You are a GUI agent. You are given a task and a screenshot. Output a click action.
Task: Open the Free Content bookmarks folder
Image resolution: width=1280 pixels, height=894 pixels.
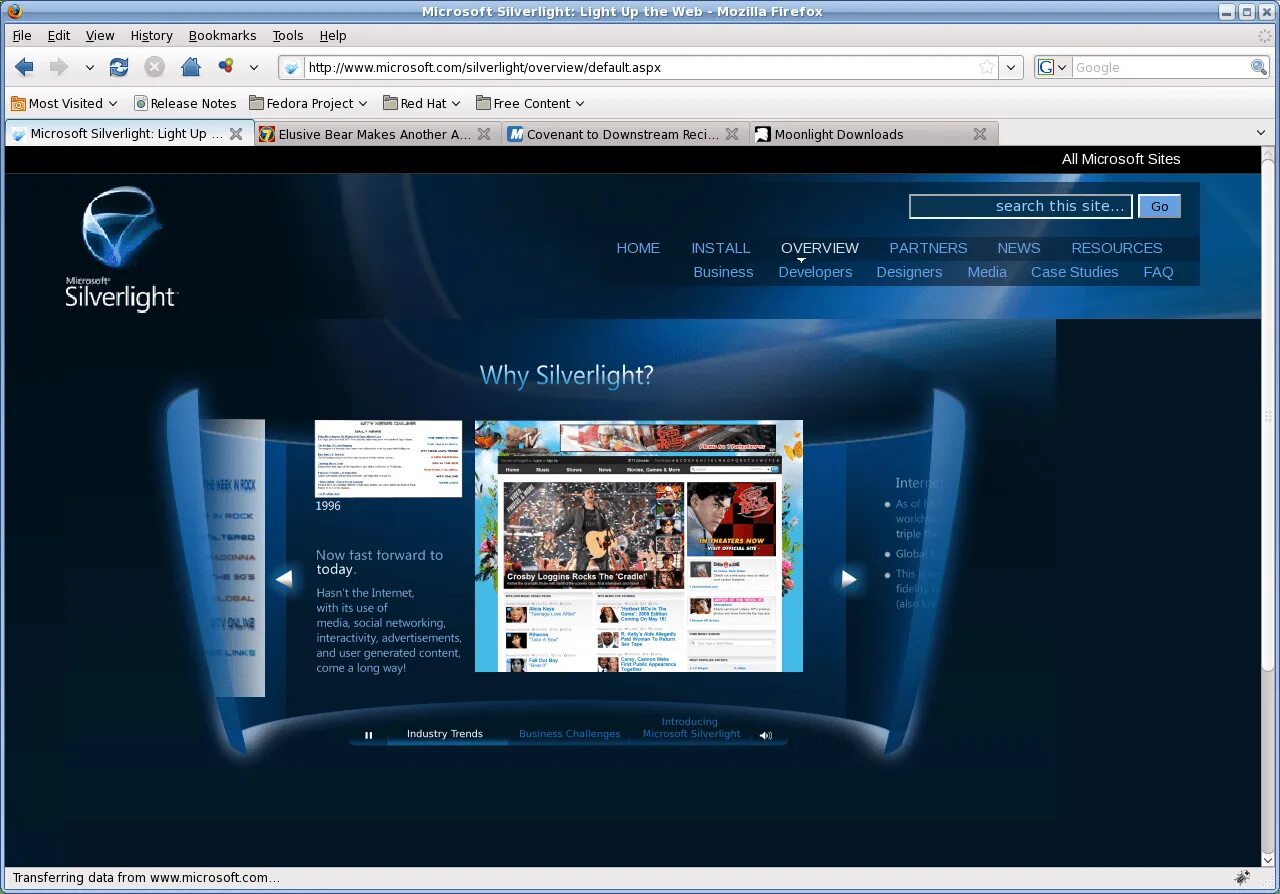pyautogui.click(x=531, y=103)
